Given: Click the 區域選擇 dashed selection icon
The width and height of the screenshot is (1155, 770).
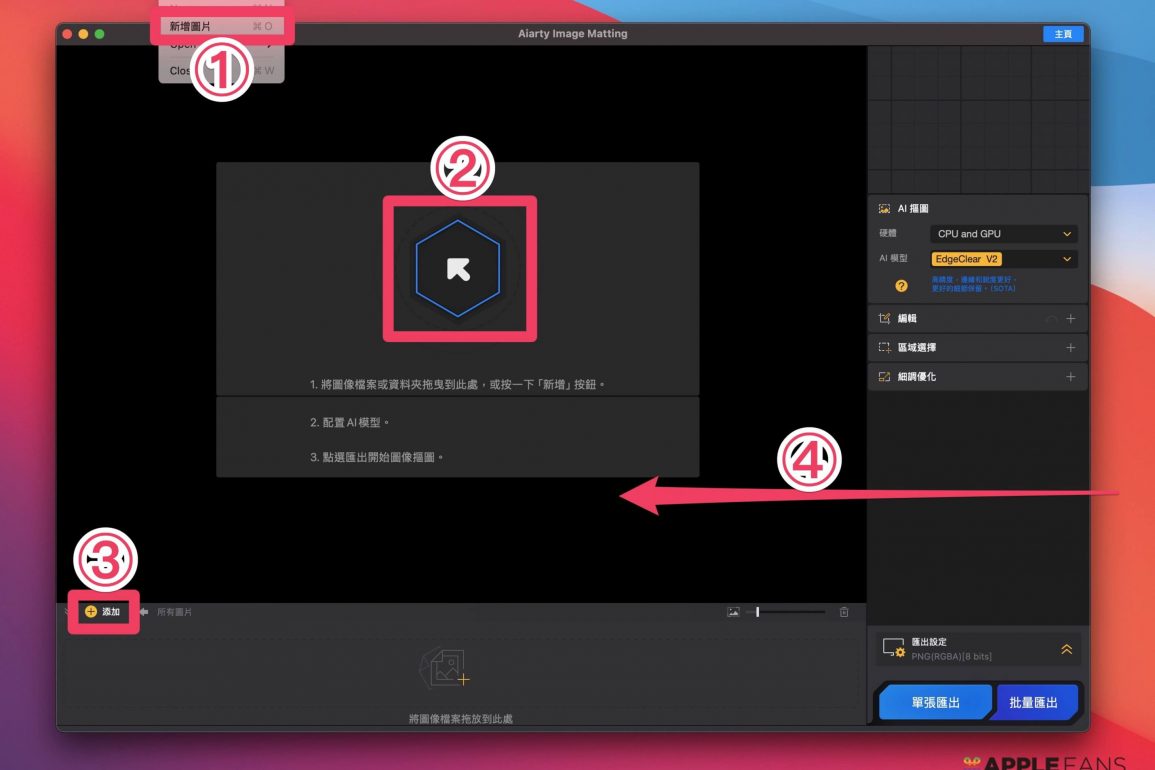Looking at the screenshot, I should [884, 348].
